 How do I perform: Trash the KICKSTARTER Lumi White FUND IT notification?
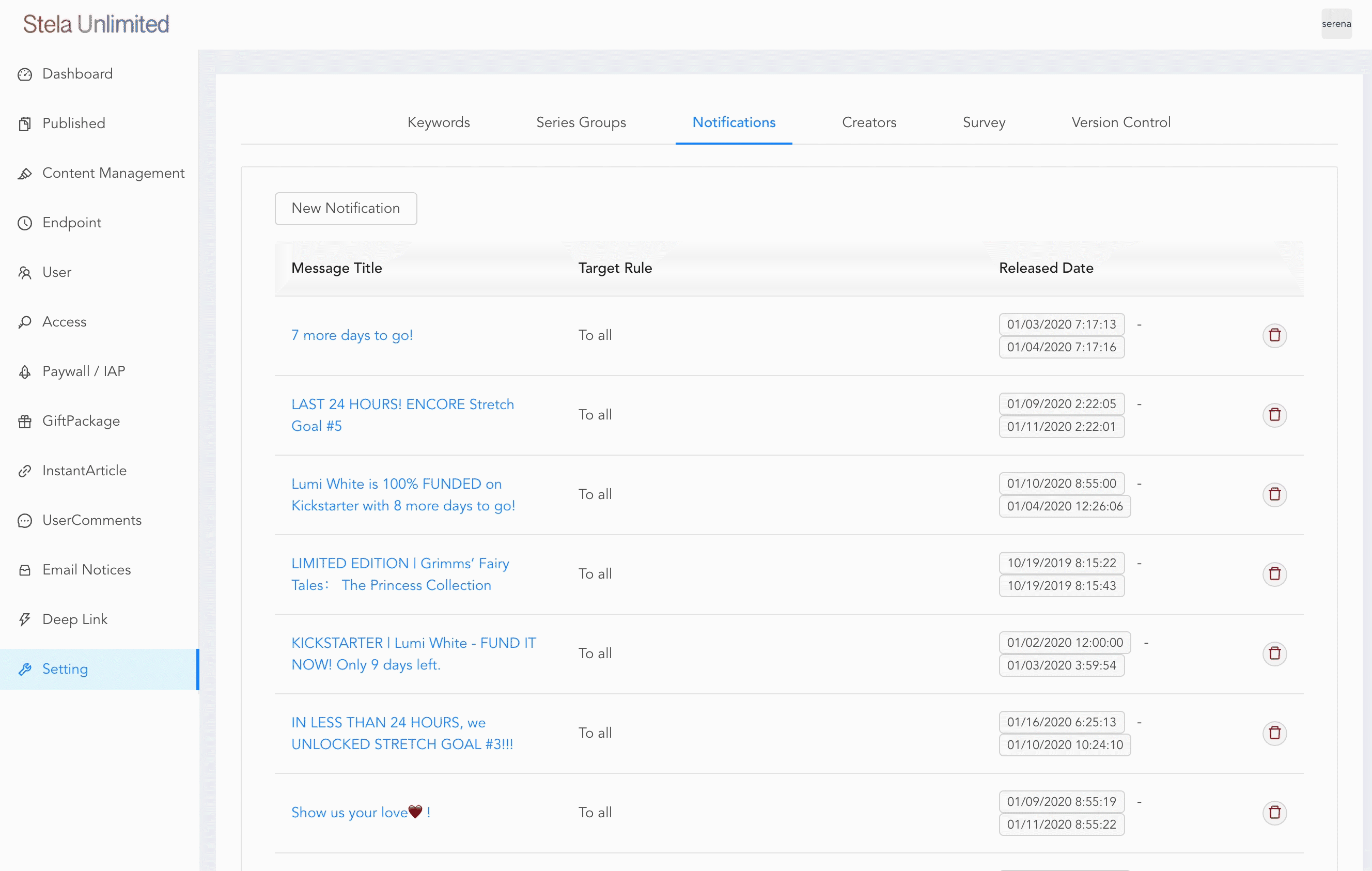[1274, 653]
